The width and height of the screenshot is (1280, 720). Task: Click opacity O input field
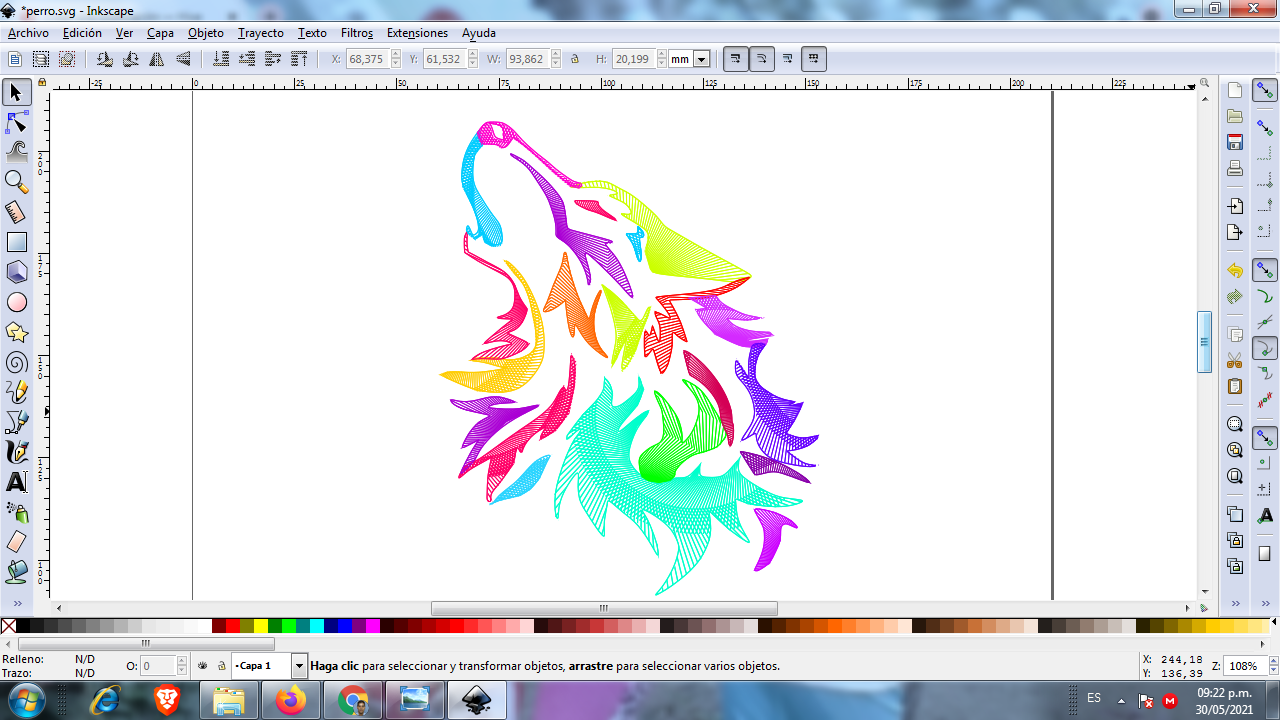point(158,666)
